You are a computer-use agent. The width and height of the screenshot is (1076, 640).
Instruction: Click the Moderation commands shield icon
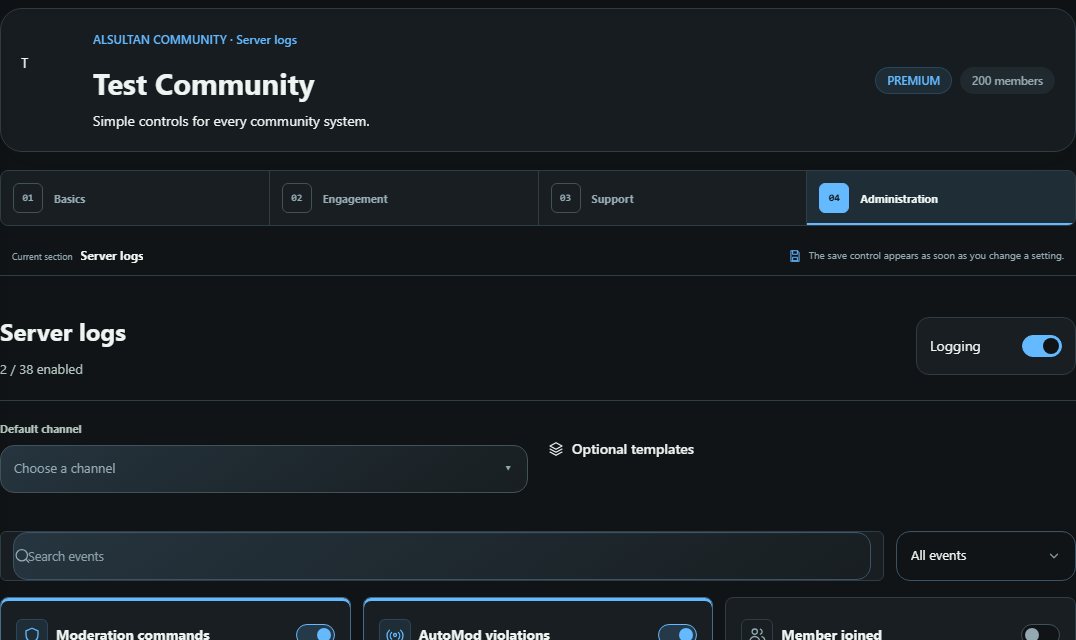point(32,632)
